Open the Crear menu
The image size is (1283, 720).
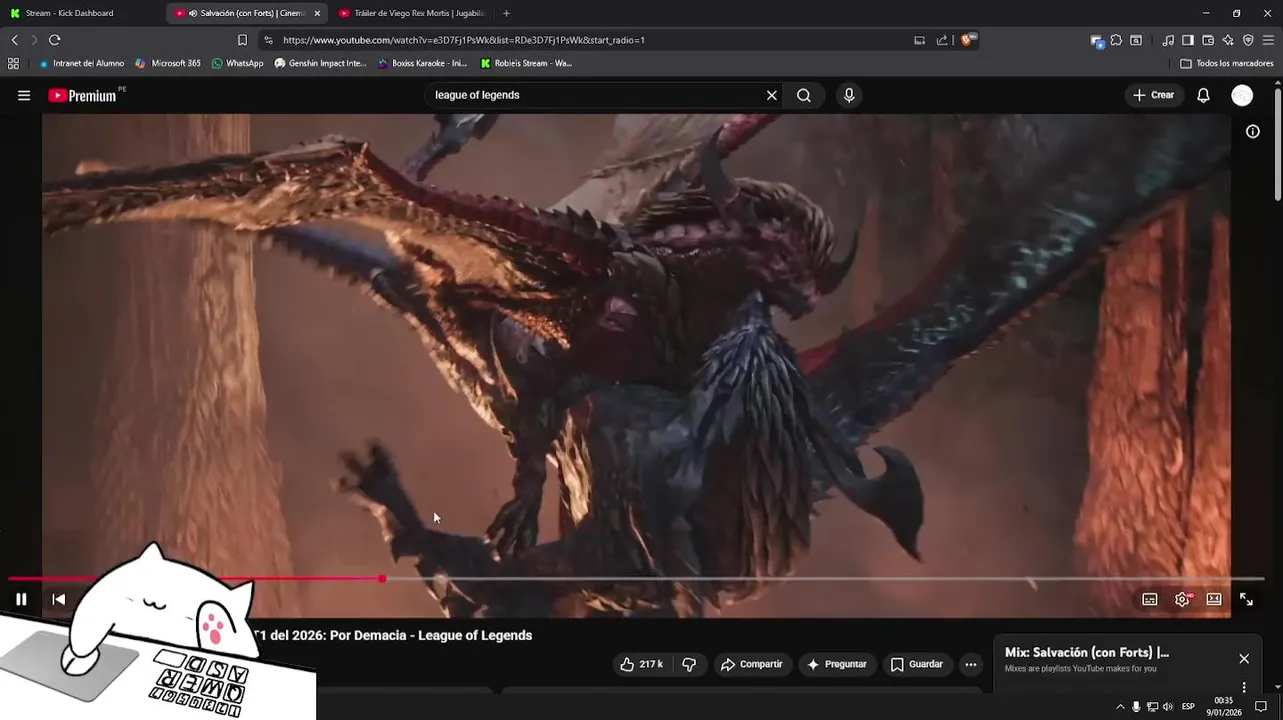tap(1154, 95)
